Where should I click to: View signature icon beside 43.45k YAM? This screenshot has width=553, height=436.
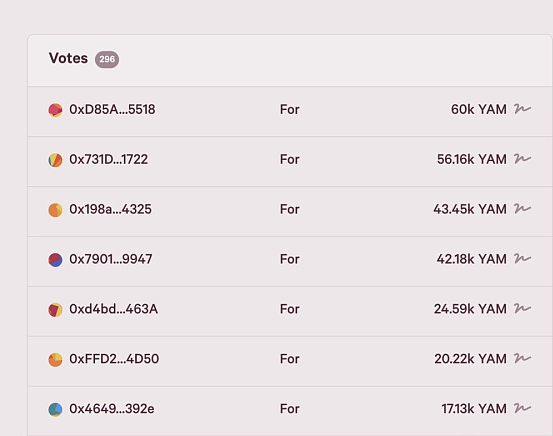pyautogui.click(x=522, y=208)
